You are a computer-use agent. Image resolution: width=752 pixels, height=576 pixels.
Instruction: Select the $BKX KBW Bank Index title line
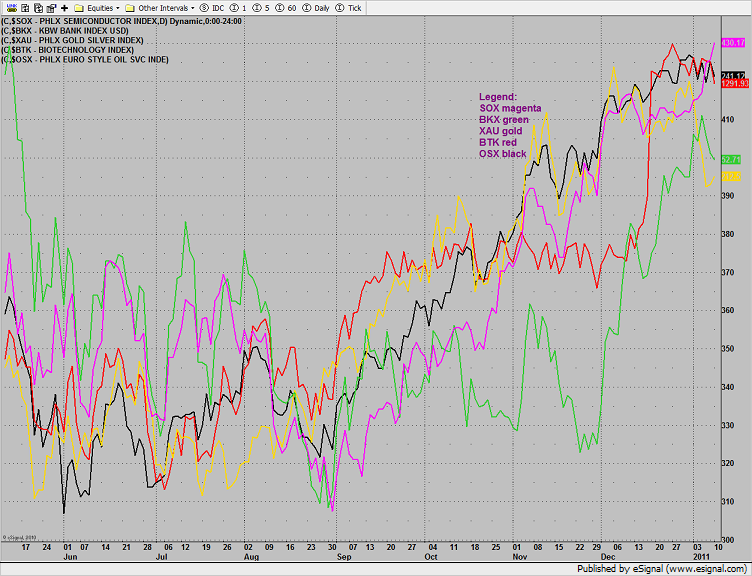(x=65, y=31)
